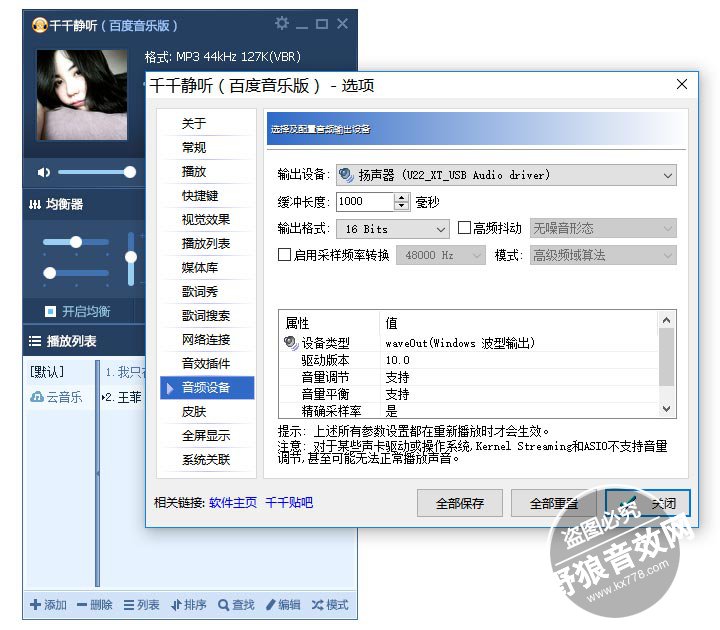Open the 输出设备 speaker dropdown

[x=506, y=175]
